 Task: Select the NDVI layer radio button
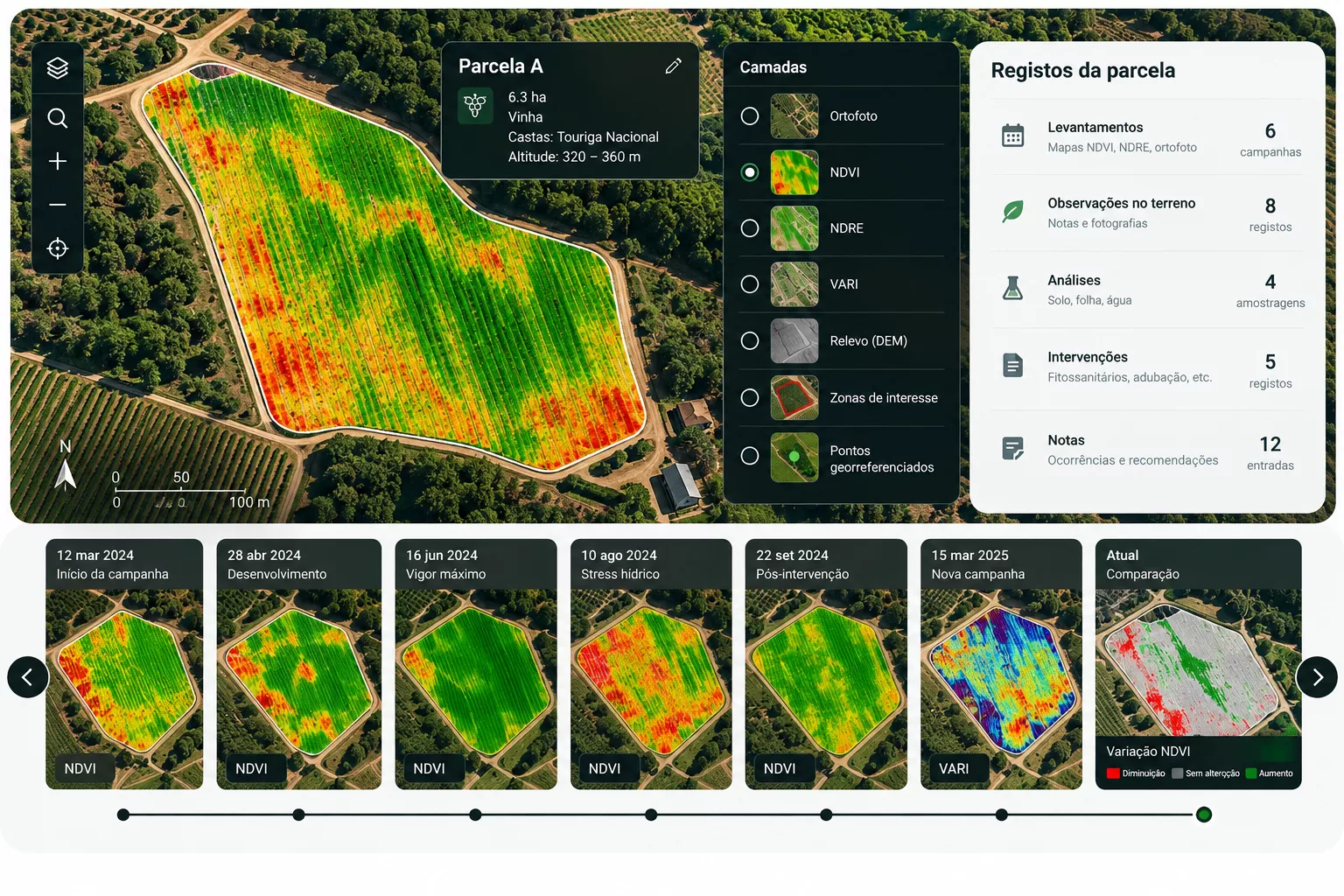(x=750, y=172)
